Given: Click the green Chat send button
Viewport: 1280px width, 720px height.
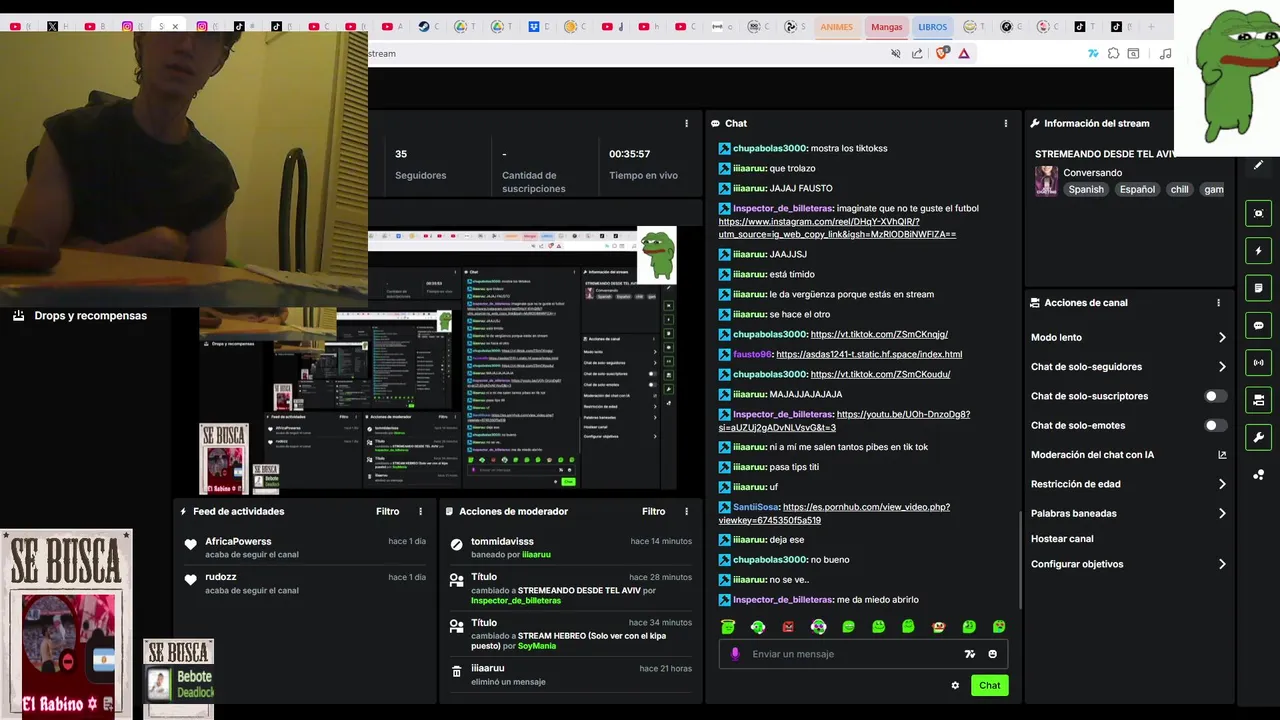Looking at the screenshot, I should [989, 685].
